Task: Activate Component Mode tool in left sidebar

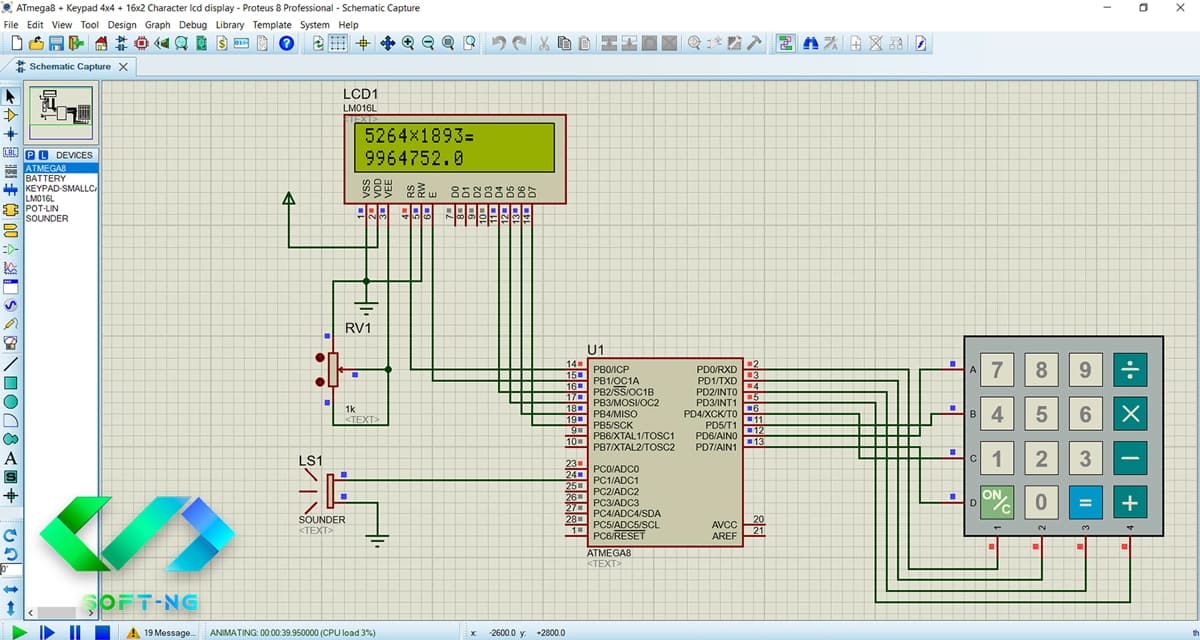Action: tap(11, 115)
